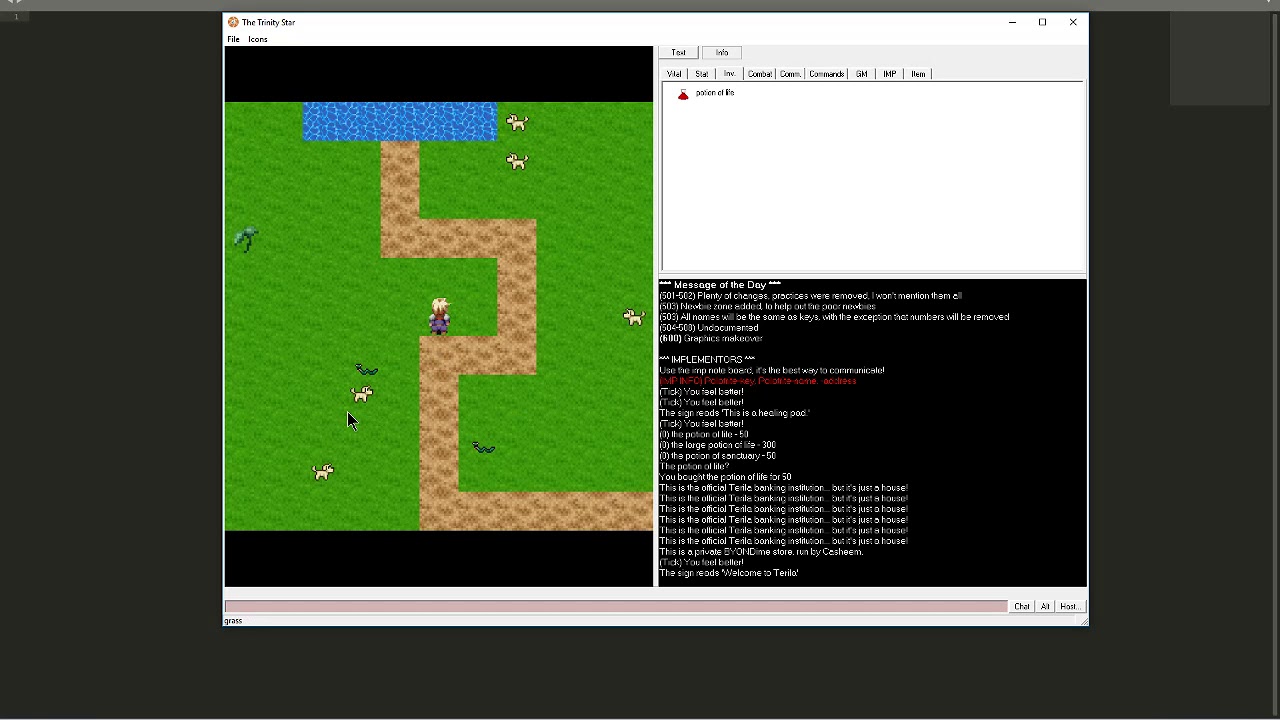
Task: Click 'the potion of sanctuary - 50' line
Action: point(717,456)
